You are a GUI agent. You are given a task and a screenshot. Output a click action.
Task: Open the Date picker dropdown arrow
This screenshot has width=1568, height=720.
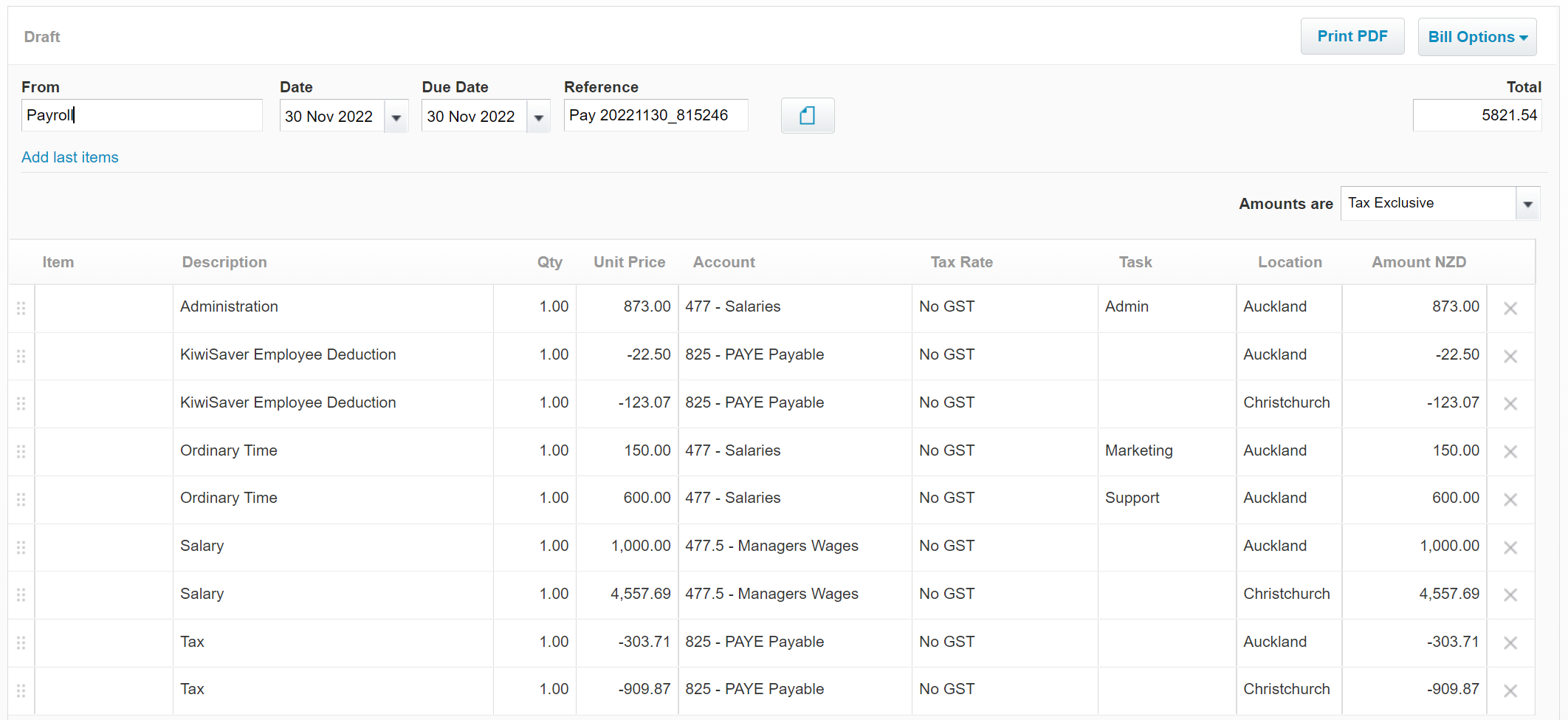click(x=396, y=117)
